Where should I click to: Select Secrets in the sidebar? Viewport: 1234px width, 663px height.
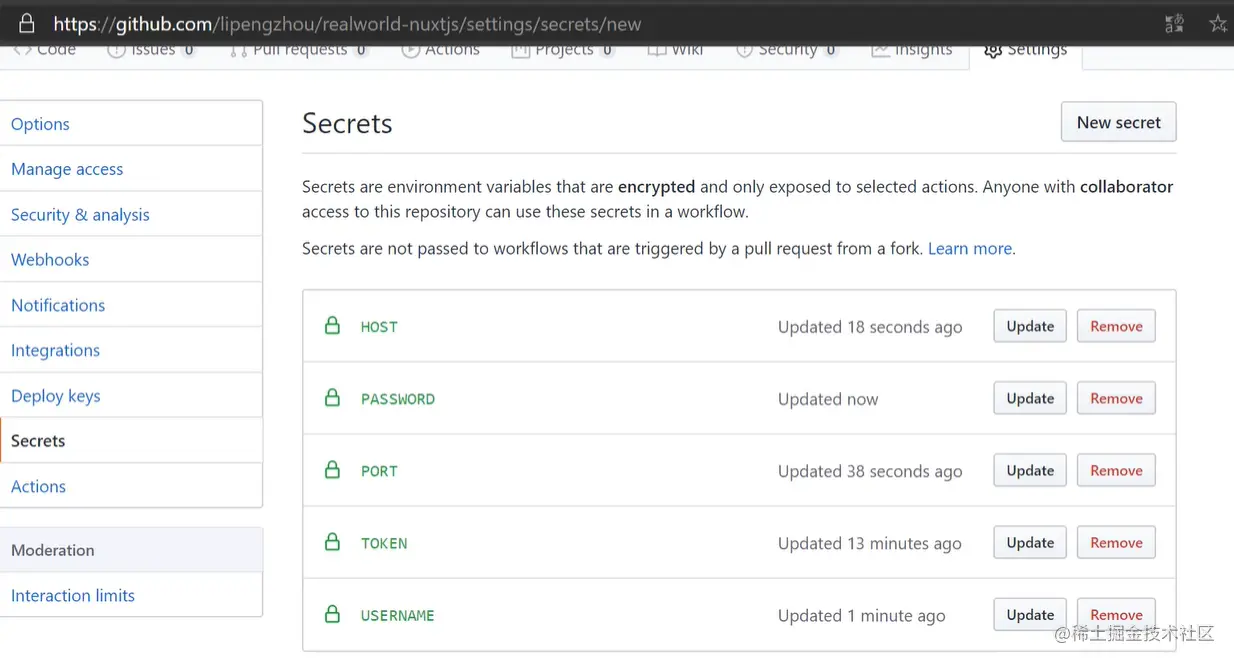131,440
